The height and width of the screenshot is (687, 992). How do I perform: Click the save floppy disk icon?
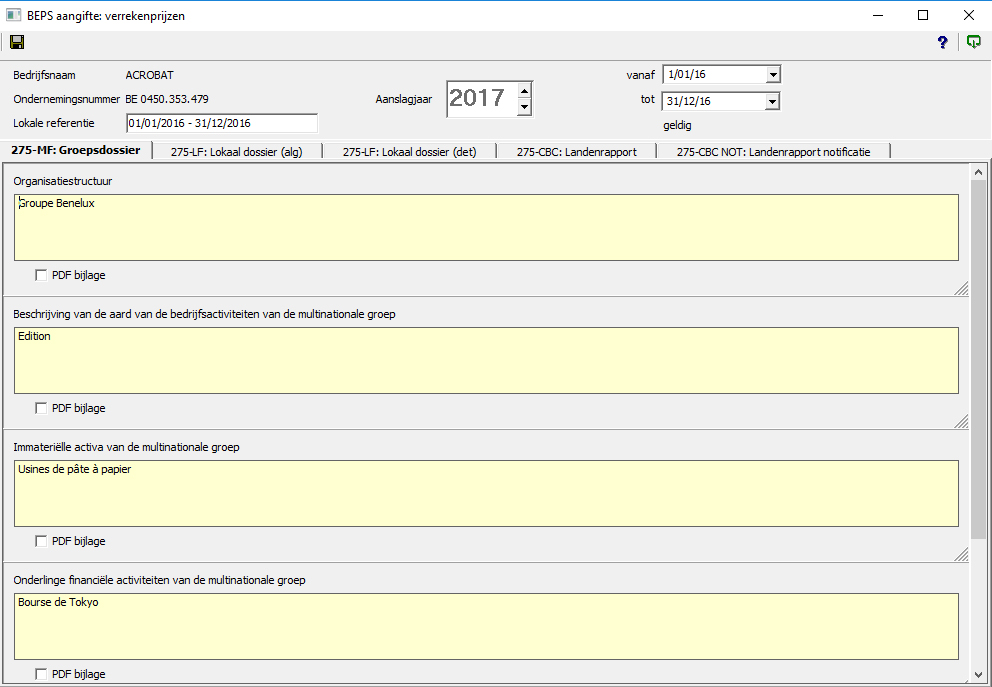click(x=16, y=42)
